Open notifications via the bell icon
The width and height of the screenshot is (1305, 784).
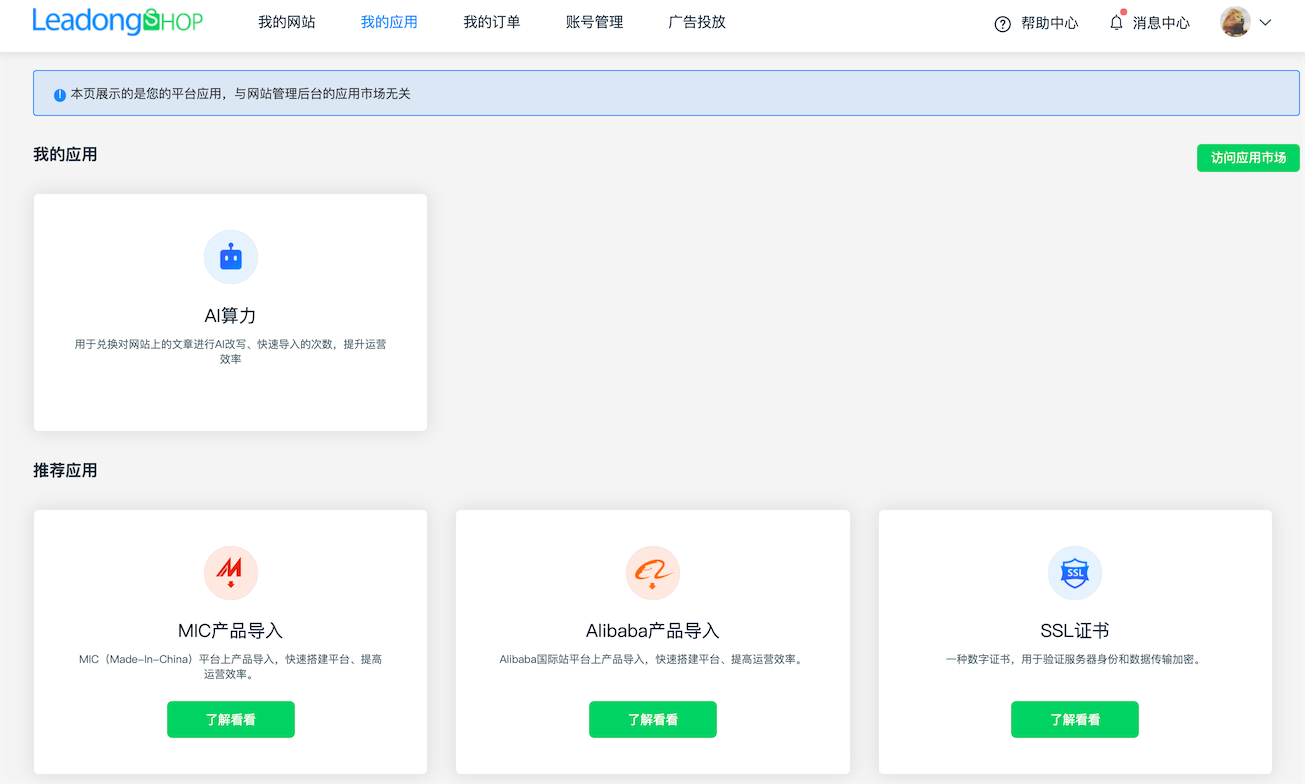coord(1116,22)
